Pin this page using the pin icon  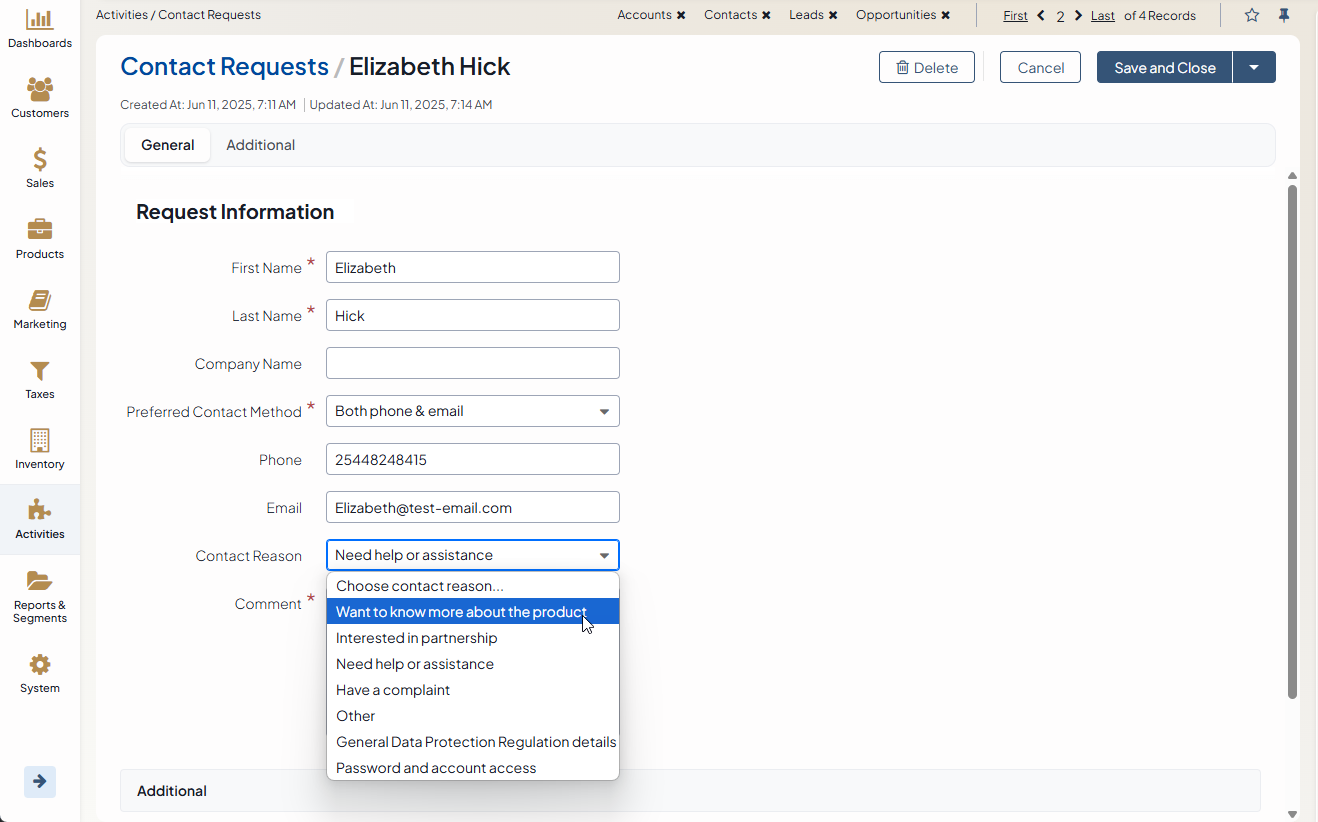click(x=1284, y=15)
